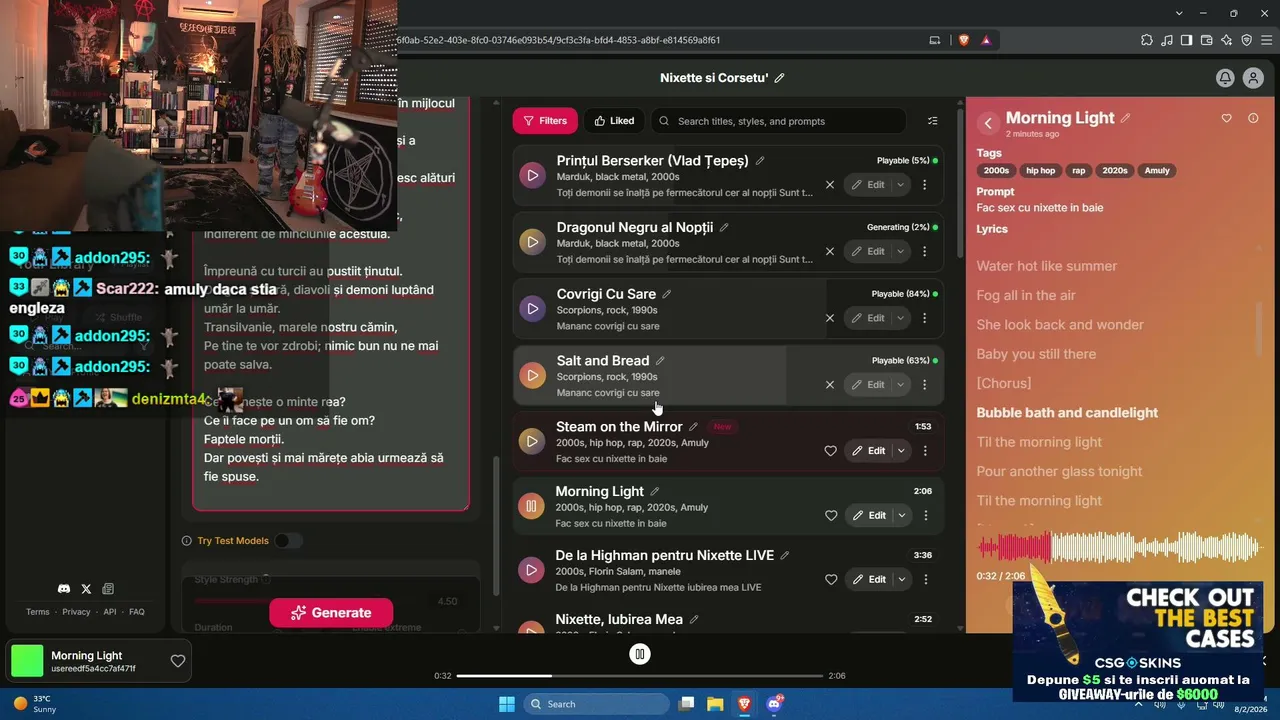Play De la Highman pentru Nixette LIVE

tap(531, 570)
